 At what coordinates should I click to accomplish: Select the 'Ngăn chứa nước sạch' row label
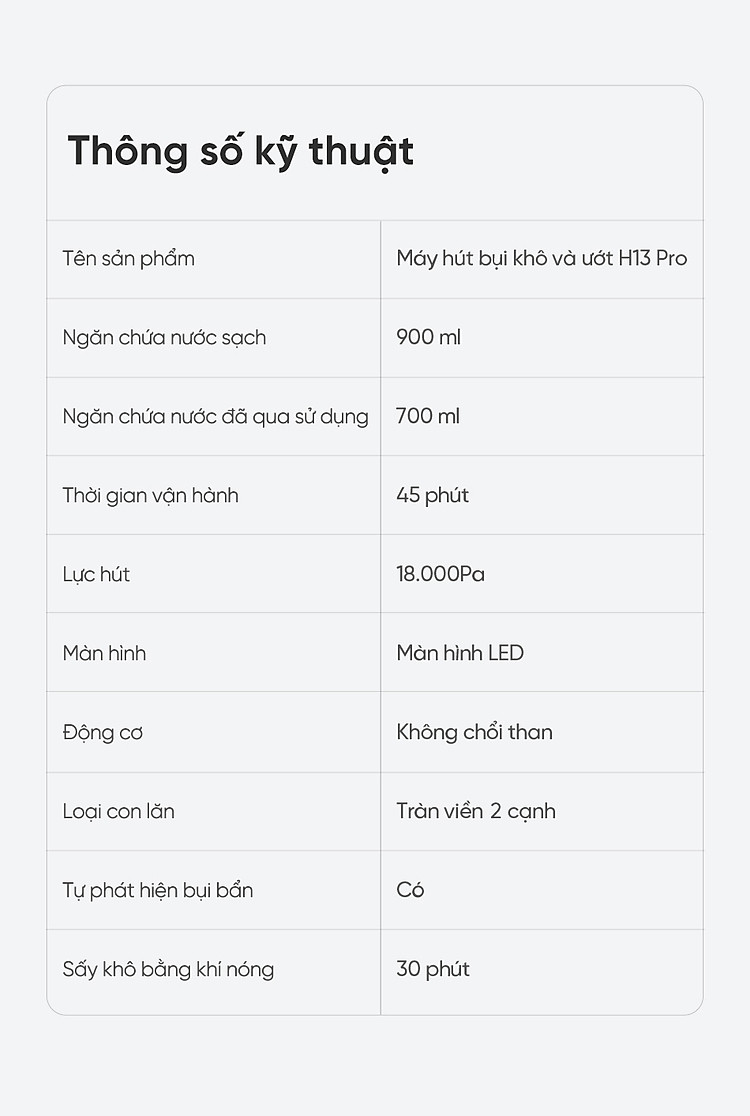[x=164, y=337]
